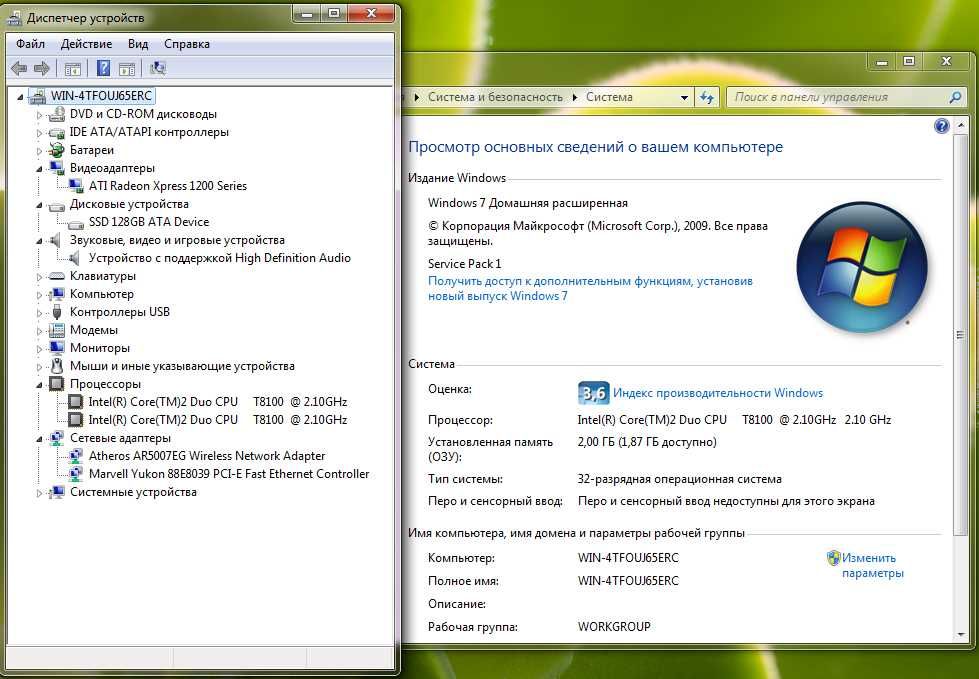Select the Батареи tree label
The image size is (979, 679).
click(92, 150)
